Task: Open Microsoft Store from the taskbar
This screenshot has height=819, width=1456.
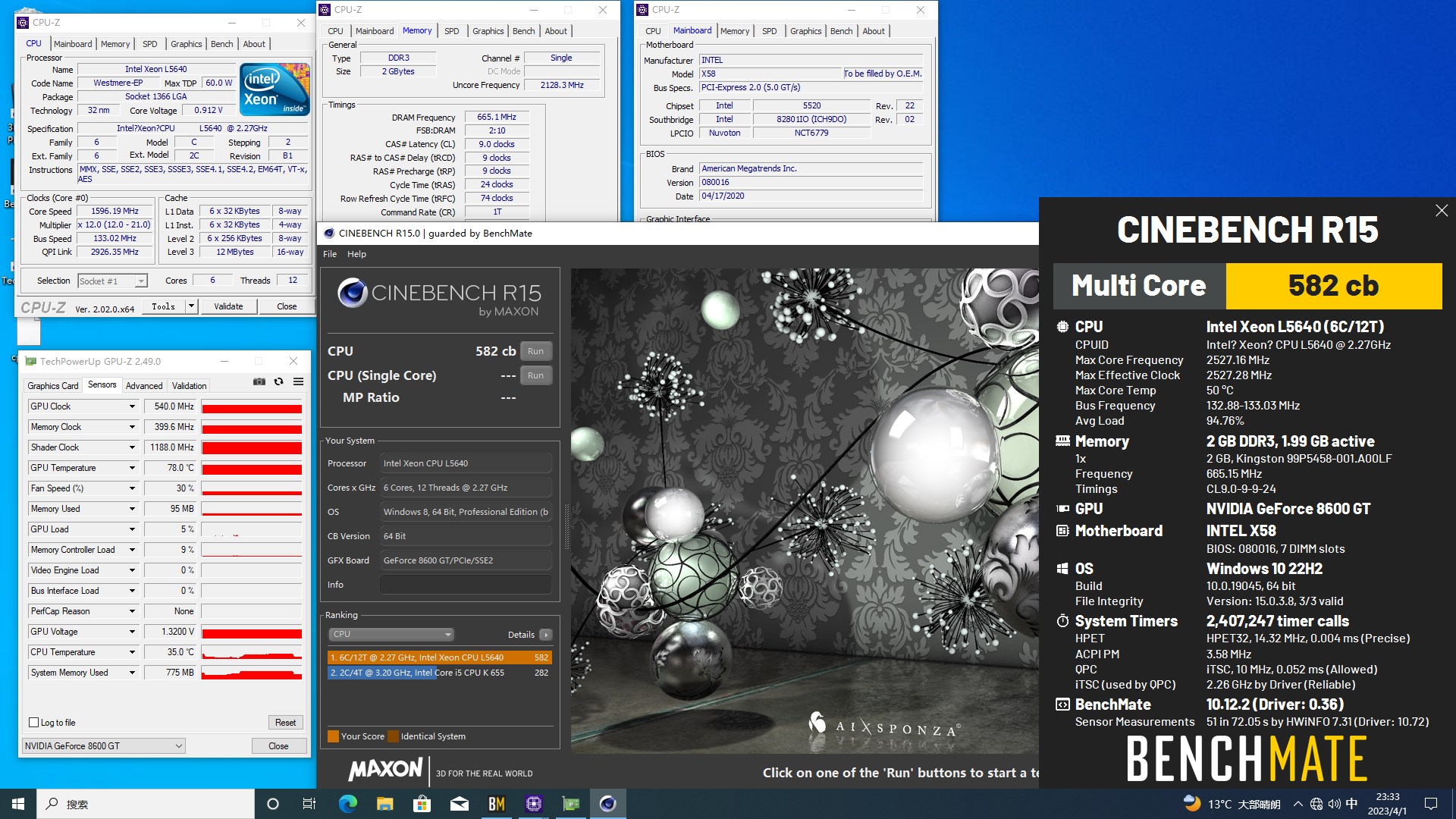Action: point(422,804)
